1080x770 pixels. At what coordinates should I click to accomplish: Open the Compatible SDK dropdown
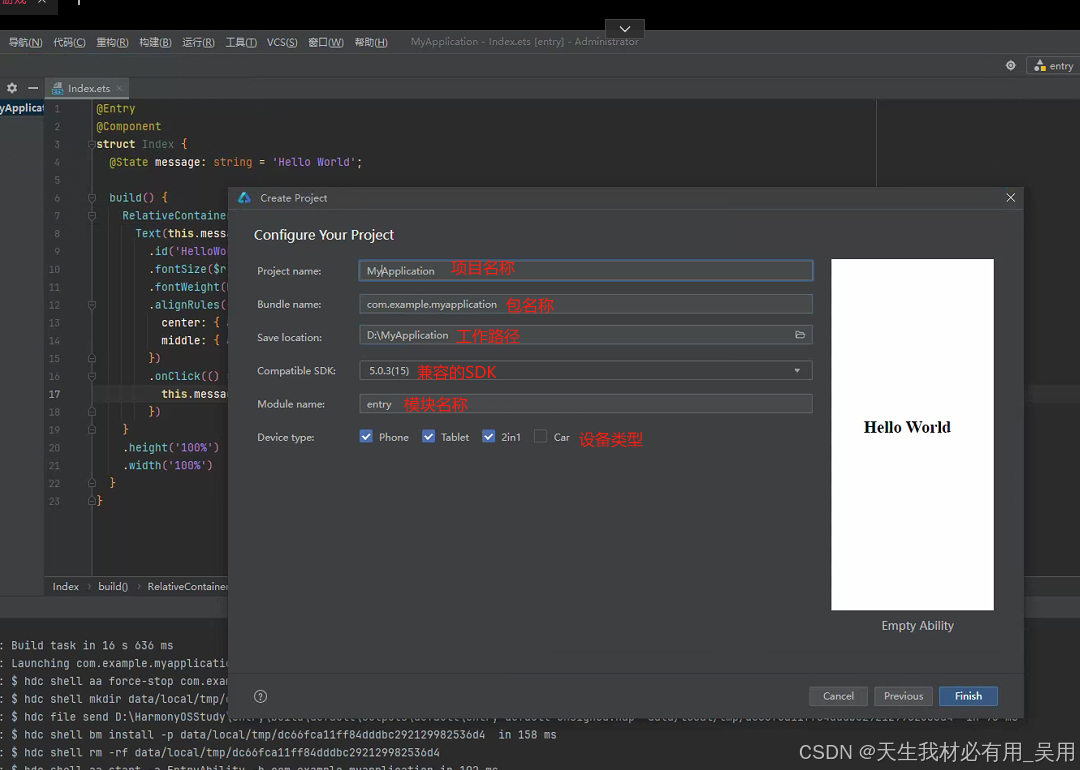[x=585, y=371]
